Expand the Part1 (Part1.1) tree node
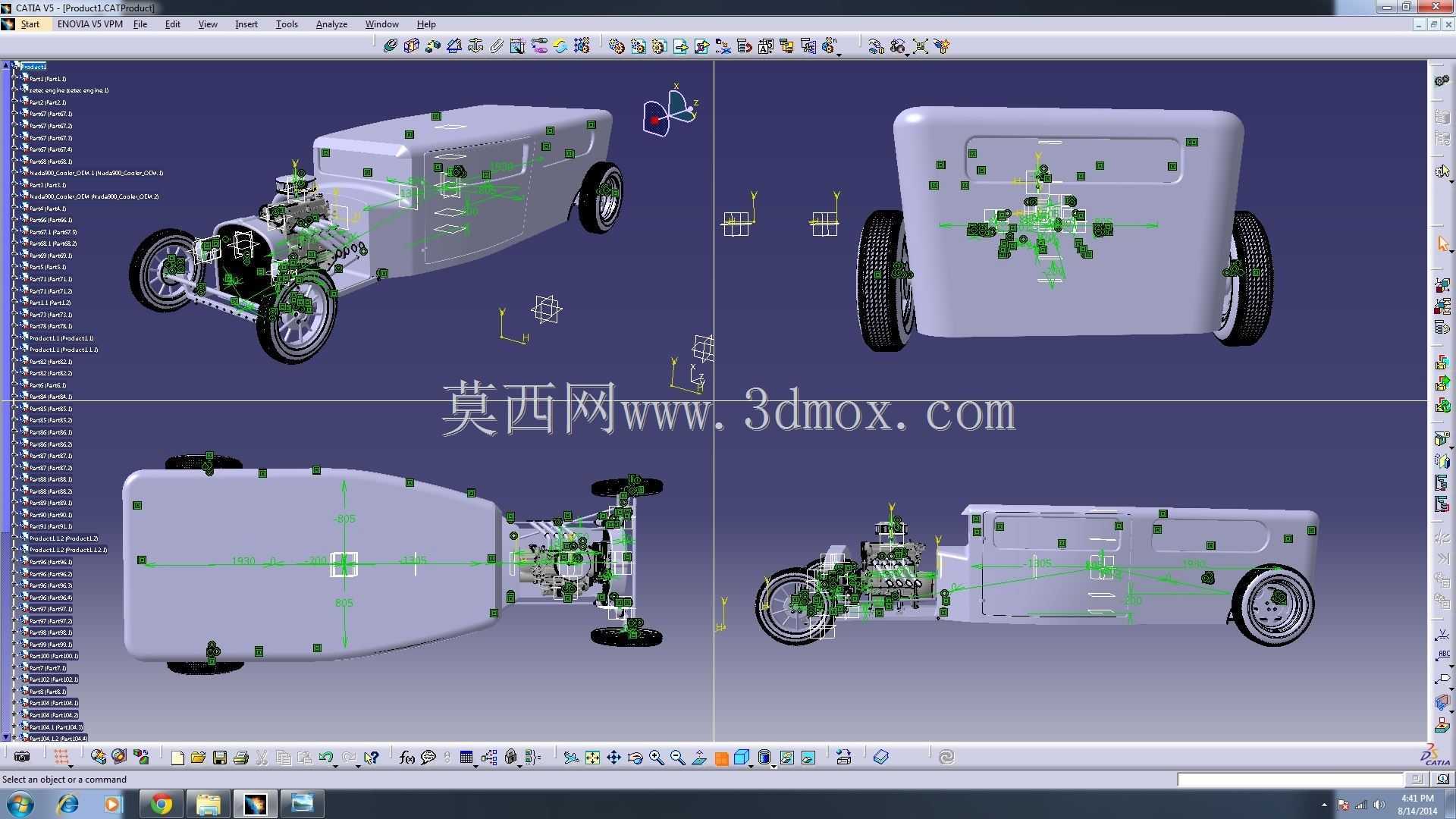 (15, 78)
